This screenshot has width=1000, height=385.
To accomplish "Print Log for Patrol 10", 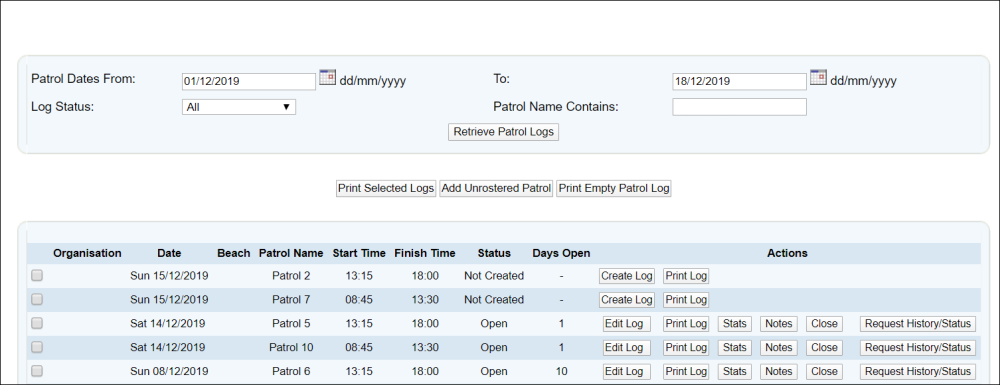I will [686, 347].
